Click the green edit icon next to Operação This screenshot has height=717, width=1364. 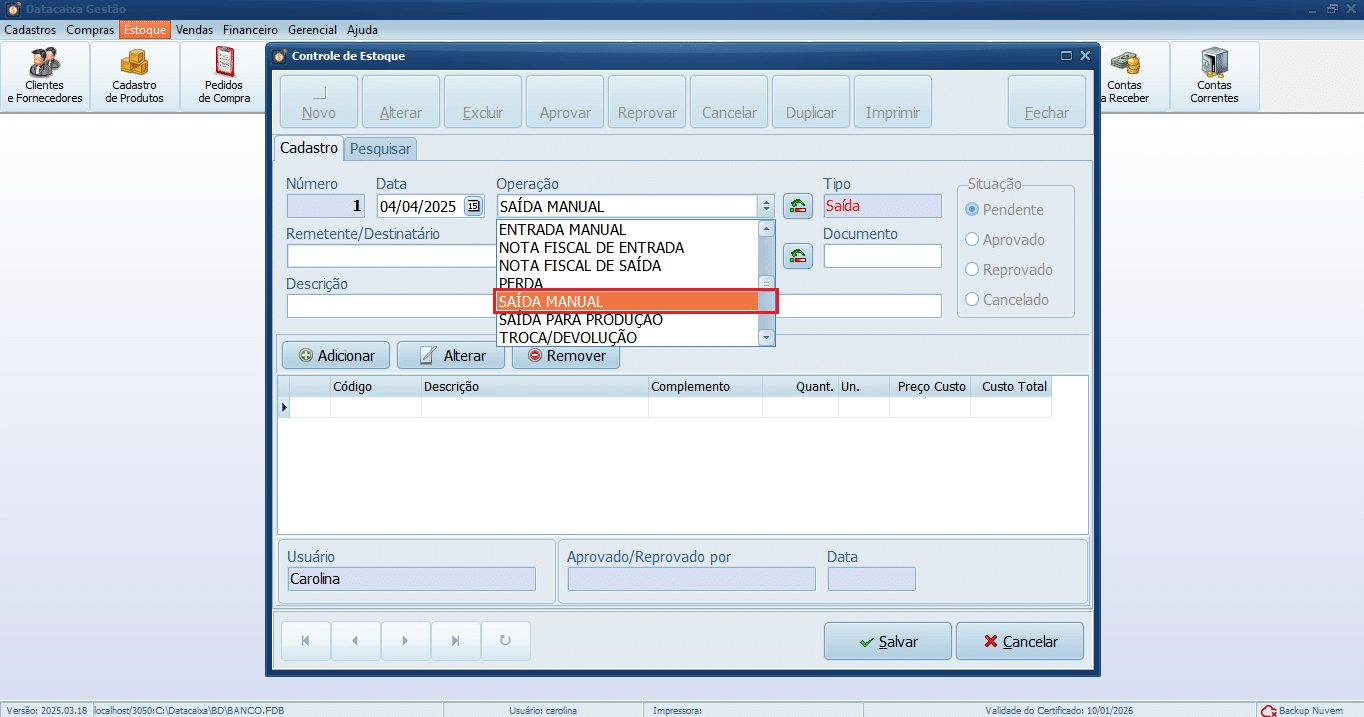[x=796, y=205]
